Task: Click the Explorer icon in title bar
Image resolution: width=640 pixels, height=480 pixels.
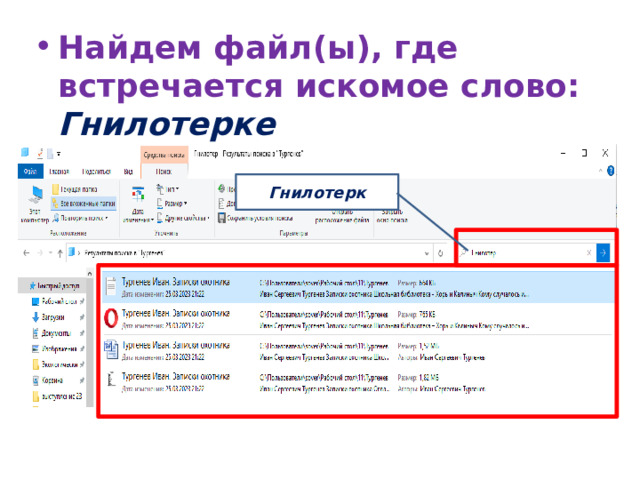Action: (x=25, y=153)
